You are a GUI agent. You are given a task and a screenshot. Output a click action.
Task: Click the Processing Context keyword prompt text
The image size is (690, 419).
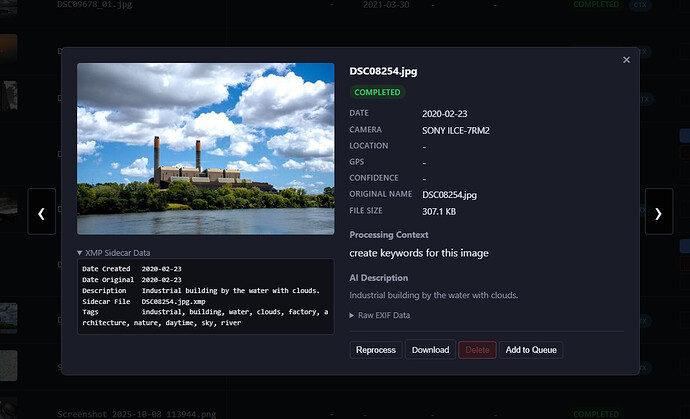tap(419, 253)
